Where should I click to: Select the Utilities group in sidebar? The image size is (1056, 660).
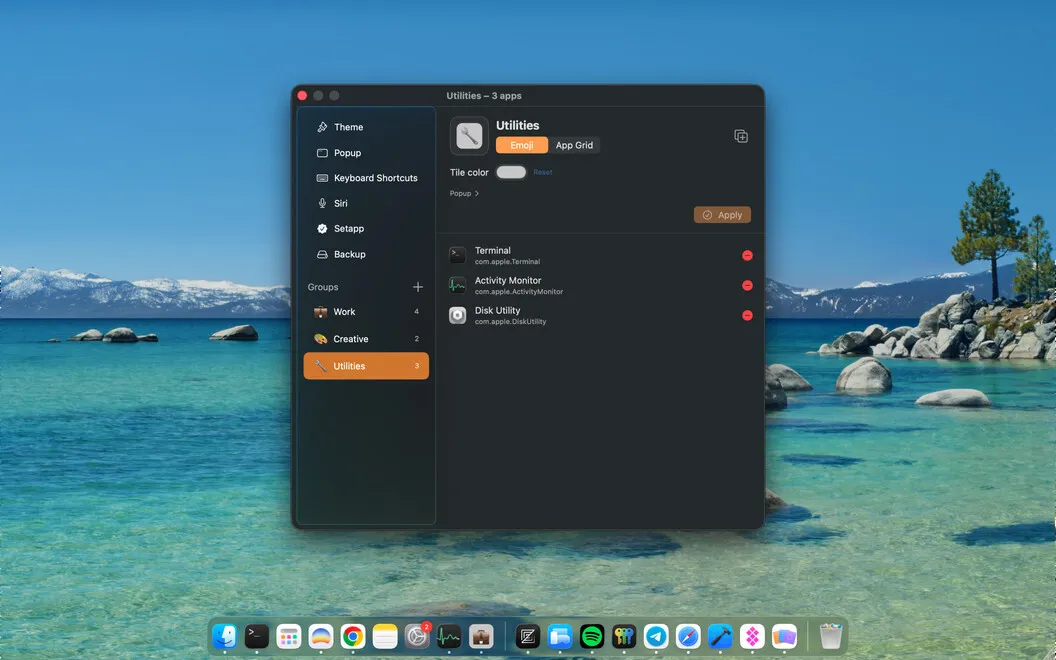coord(366,366)
